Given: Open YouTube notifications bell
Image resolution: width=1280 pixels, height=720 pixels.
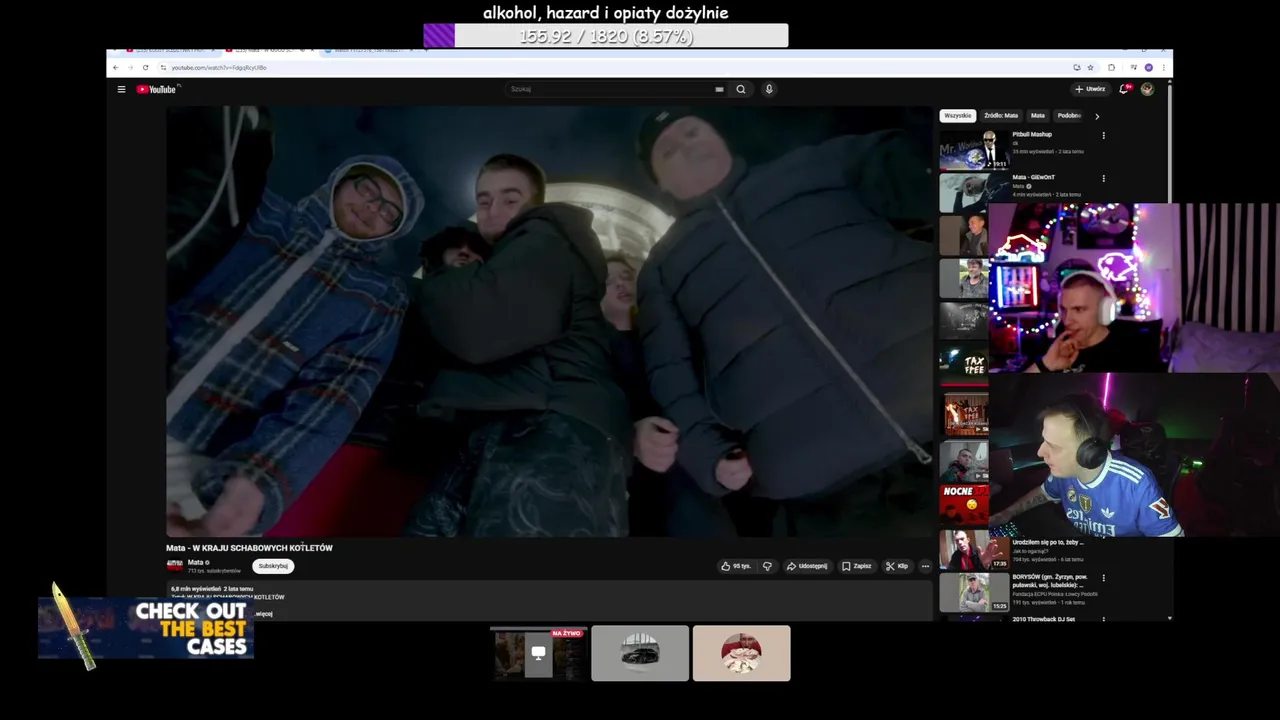Looking at the screenshot, I should 1124,89.
